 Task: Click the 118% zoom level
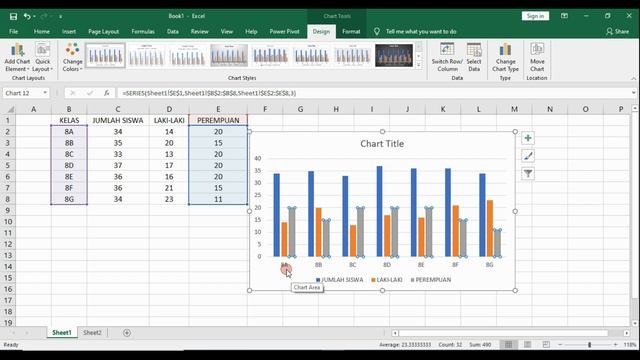click(630, 345)
